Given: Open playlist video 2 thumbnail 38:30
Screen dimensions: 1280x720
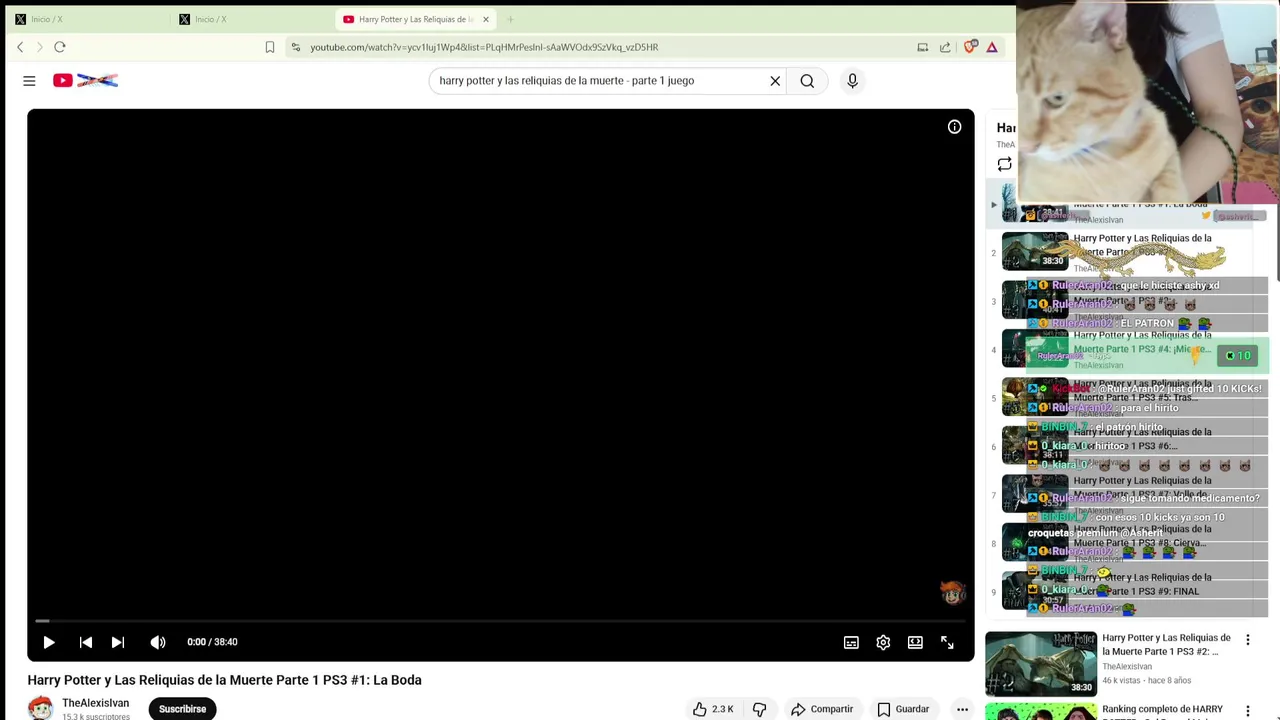Looking at the screenshot, I should tap(1035, 252).
